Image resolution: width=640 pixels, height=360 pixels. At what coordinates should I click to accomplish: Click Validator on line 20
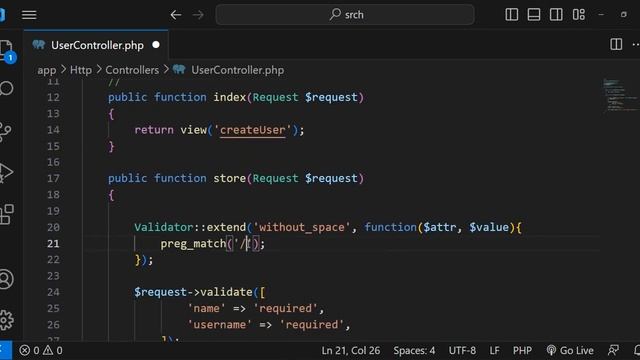164,227
